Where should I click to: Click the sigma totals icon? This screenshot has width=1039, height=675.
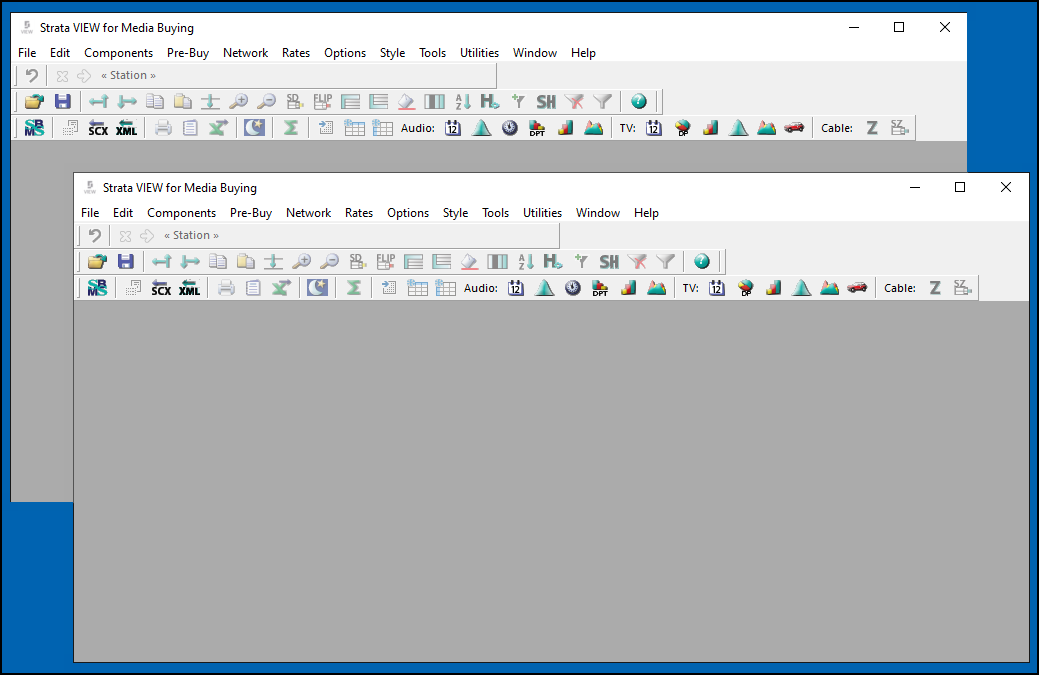[x=357, y=287]
